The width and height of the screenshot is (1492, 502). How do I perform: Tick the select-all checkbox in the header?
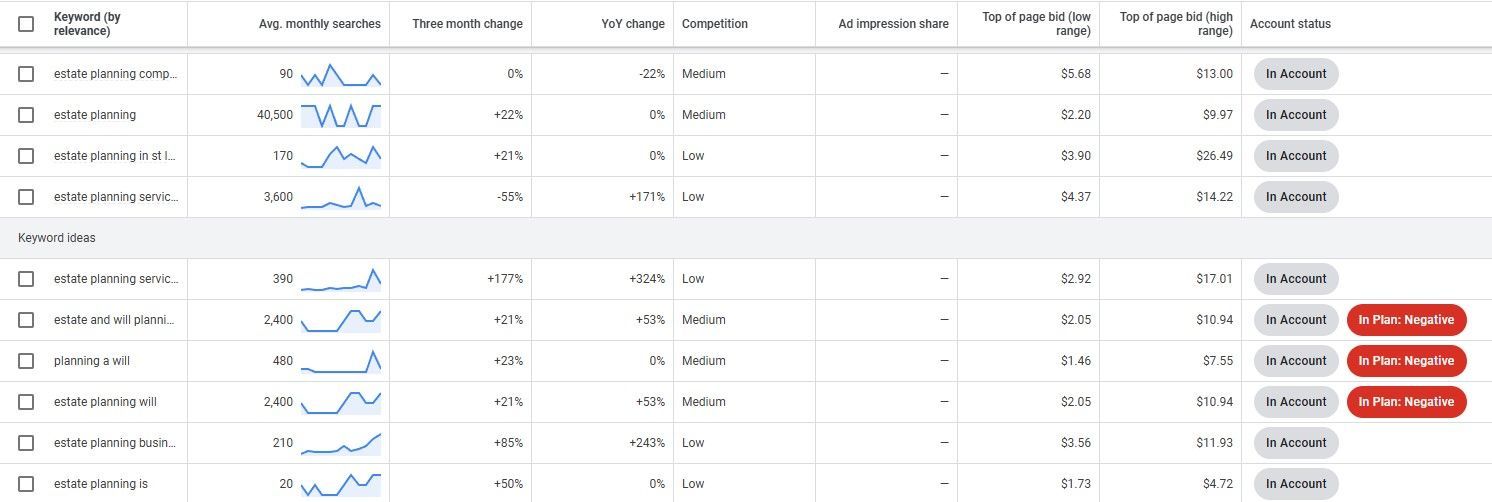26,24
